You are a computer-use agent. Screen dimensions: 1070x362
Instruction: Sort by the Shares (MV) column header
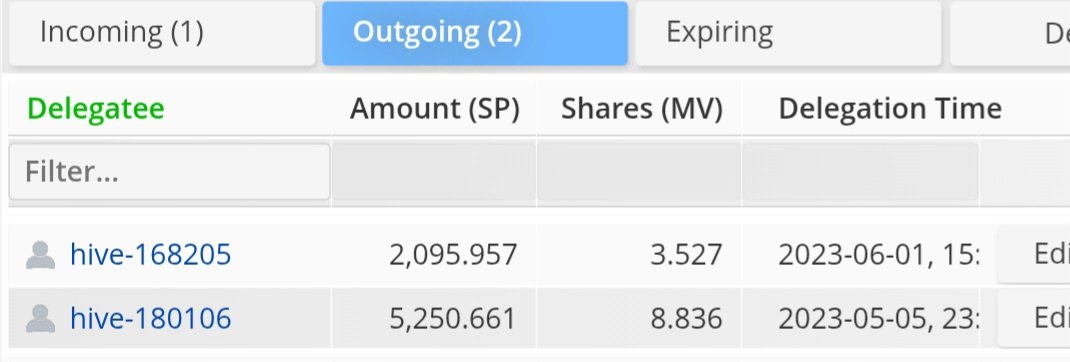click(x=641, y=109)
